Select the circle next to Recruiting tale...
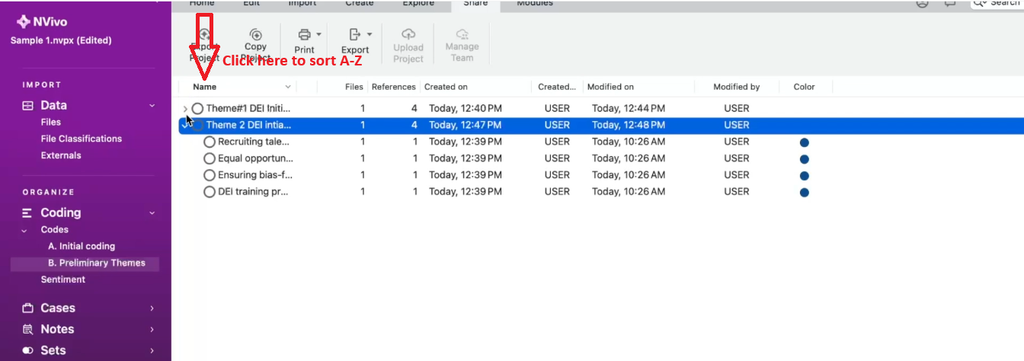This screenshot has height=361, width=1024. coord(209,142)
